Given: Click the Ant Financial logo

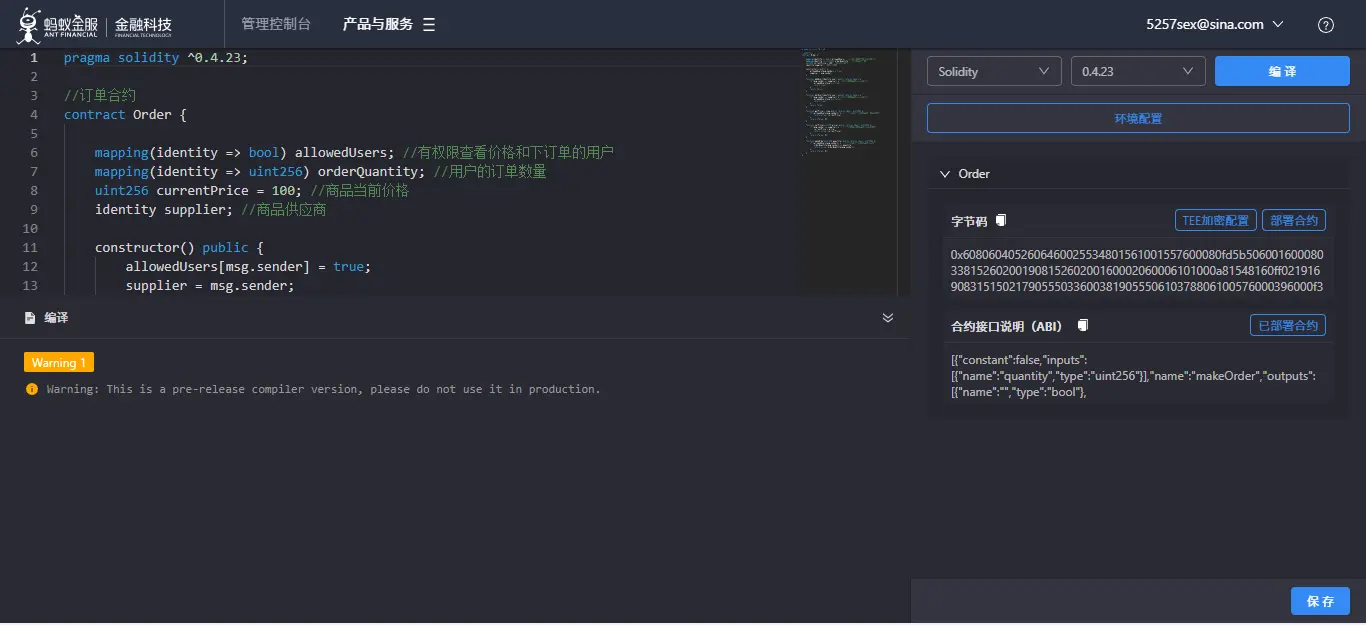Looking at the screenshot, I should [96, 24].
